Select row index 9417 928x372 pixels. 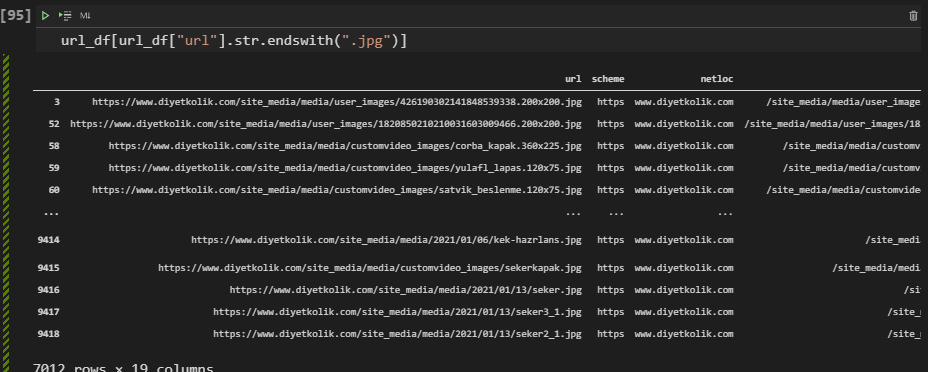(48, 312)
